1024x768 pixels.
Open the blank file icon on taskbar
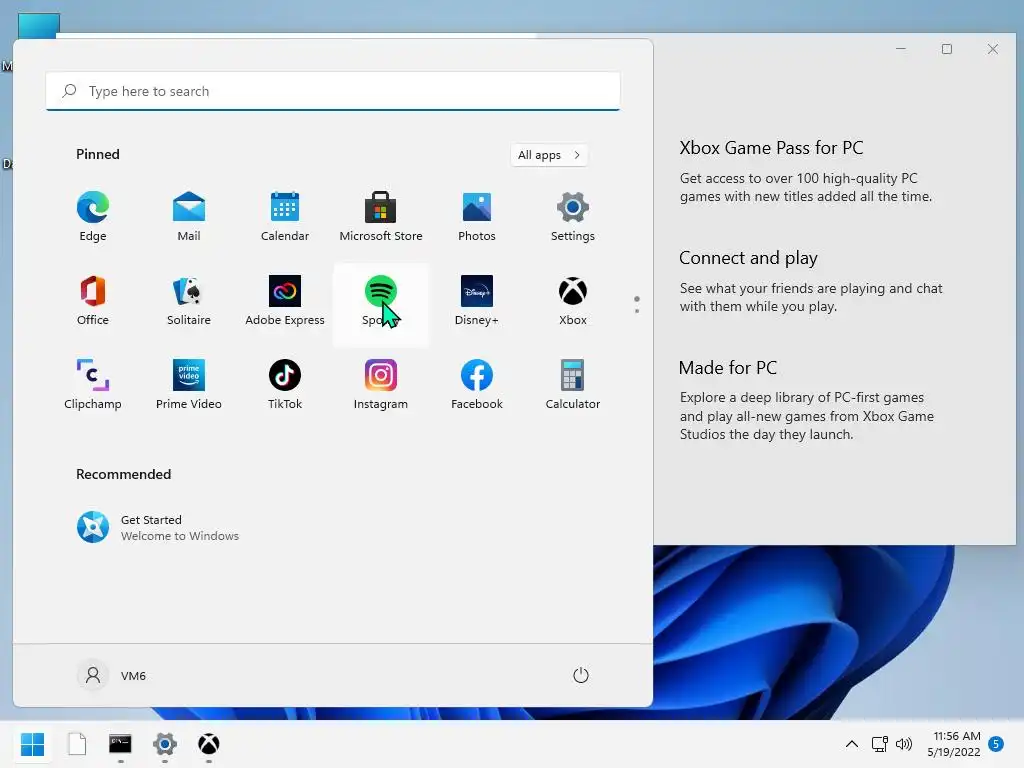coord(77,744)
